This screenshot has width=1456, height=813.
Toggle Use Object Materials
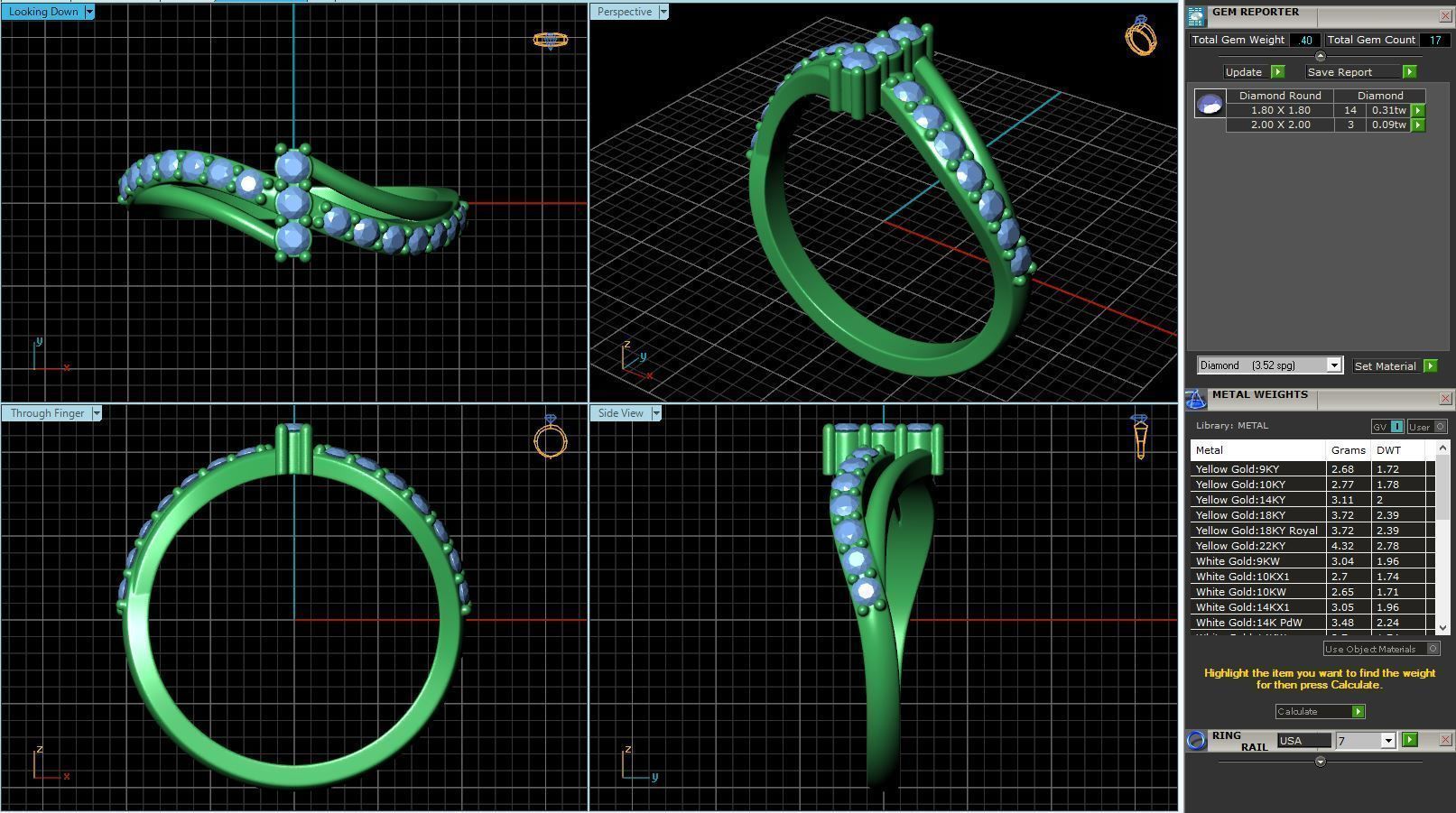tap(1381, 649)
